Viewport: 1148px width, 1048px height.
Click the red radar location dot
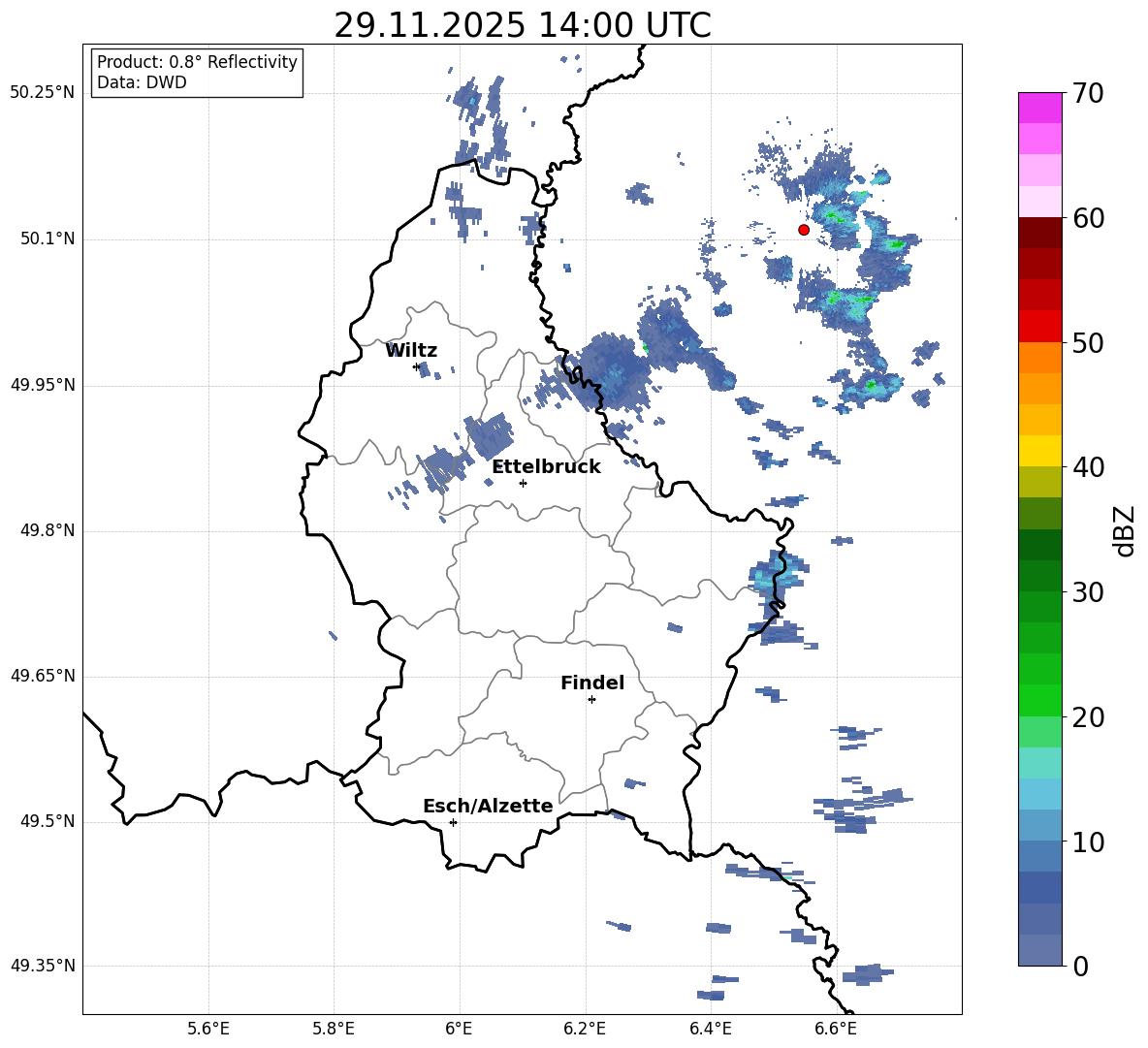(803, 230)
